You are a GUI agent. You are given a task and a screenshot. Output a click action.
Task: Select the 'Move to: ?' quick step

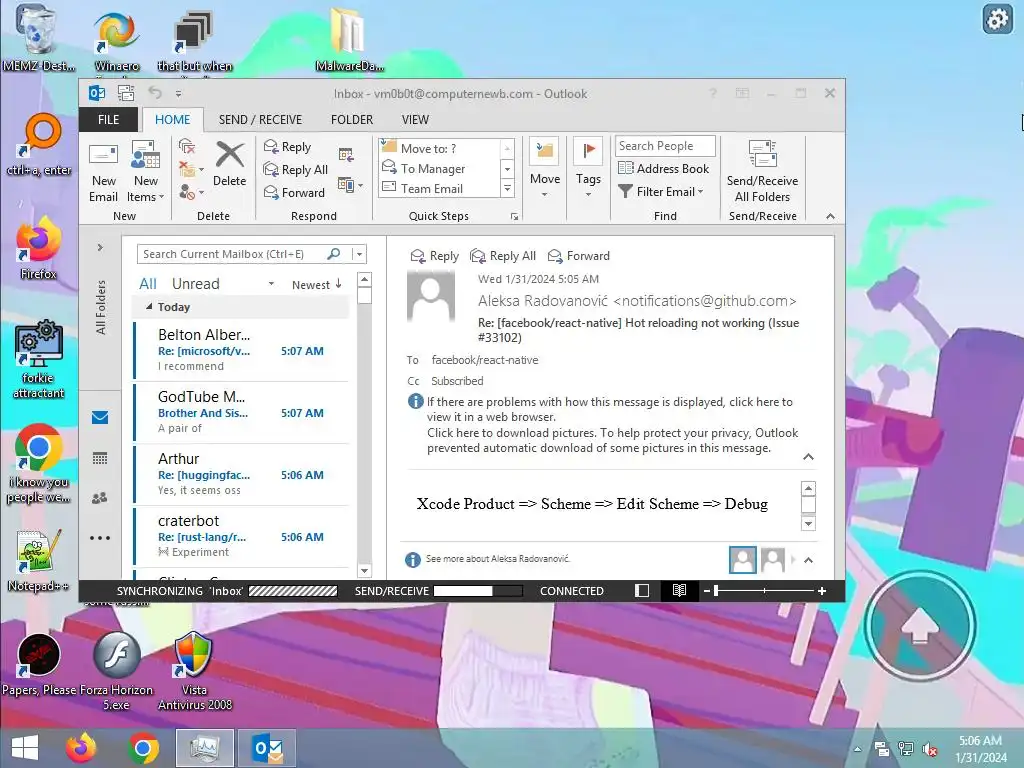[x=439, y=148]
